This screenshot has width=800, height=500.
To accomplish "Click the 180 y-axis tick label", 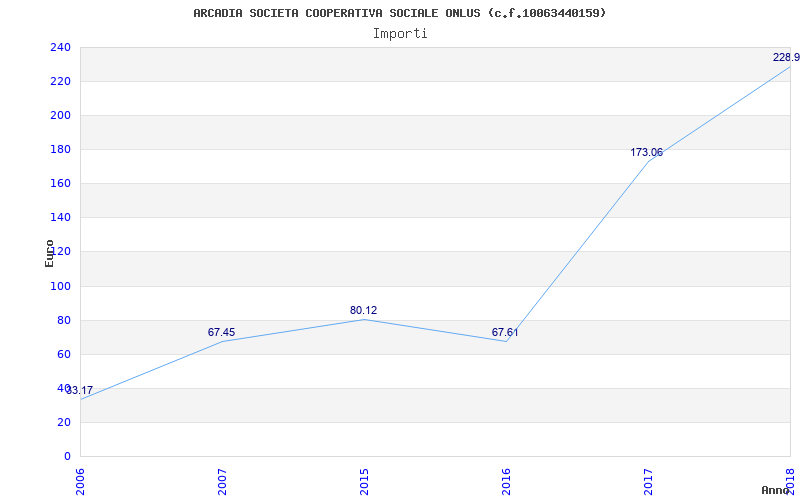I will (x=60, y=149).
